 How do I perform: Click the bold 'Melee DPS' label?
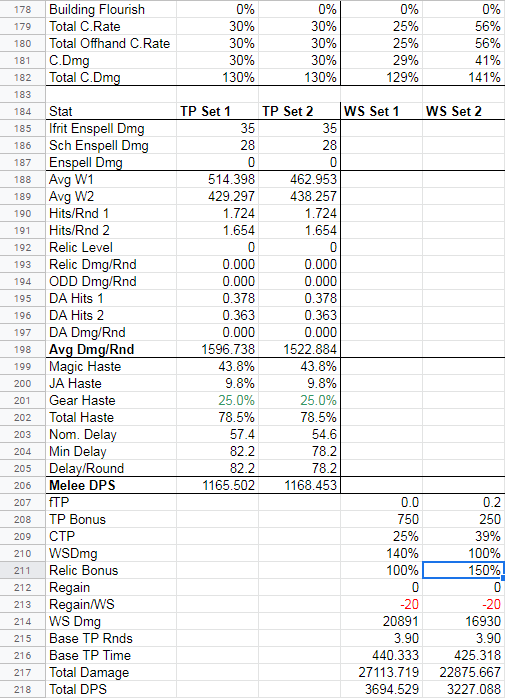[x=82, y=485]
